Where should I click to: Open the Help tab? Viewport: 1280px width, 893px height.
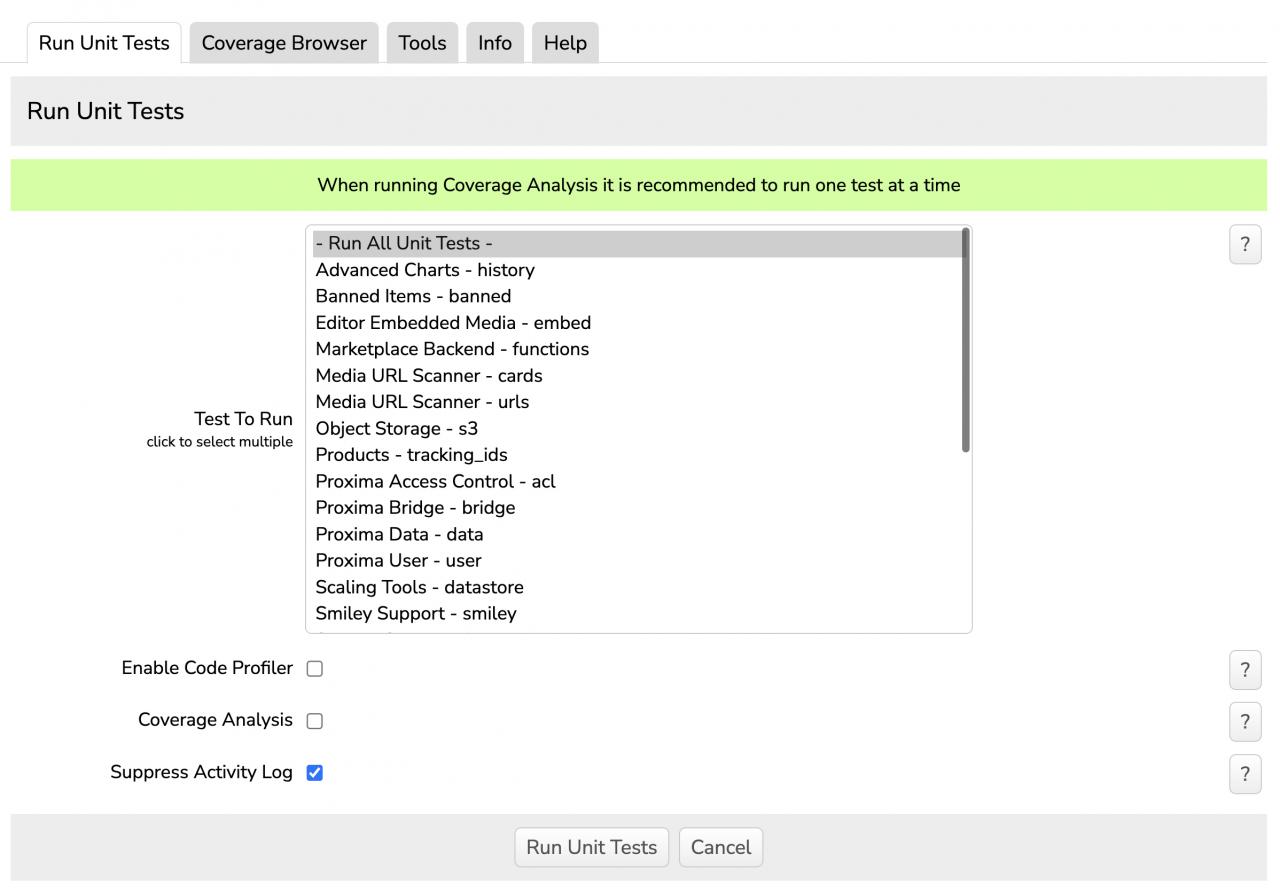pos(565,43)
